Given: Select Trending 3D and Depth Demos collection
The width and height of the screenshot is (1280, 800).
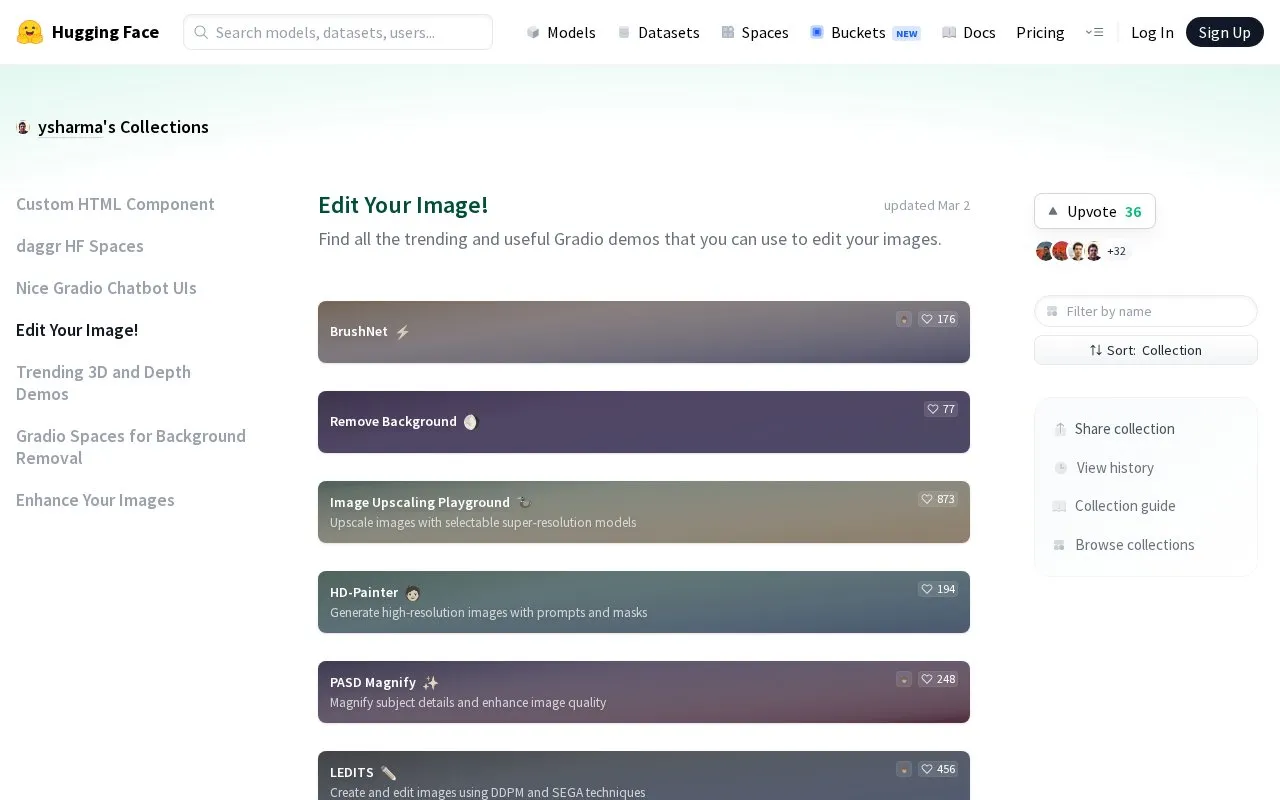Looking at the screenshot, I should tap(103, 383).
